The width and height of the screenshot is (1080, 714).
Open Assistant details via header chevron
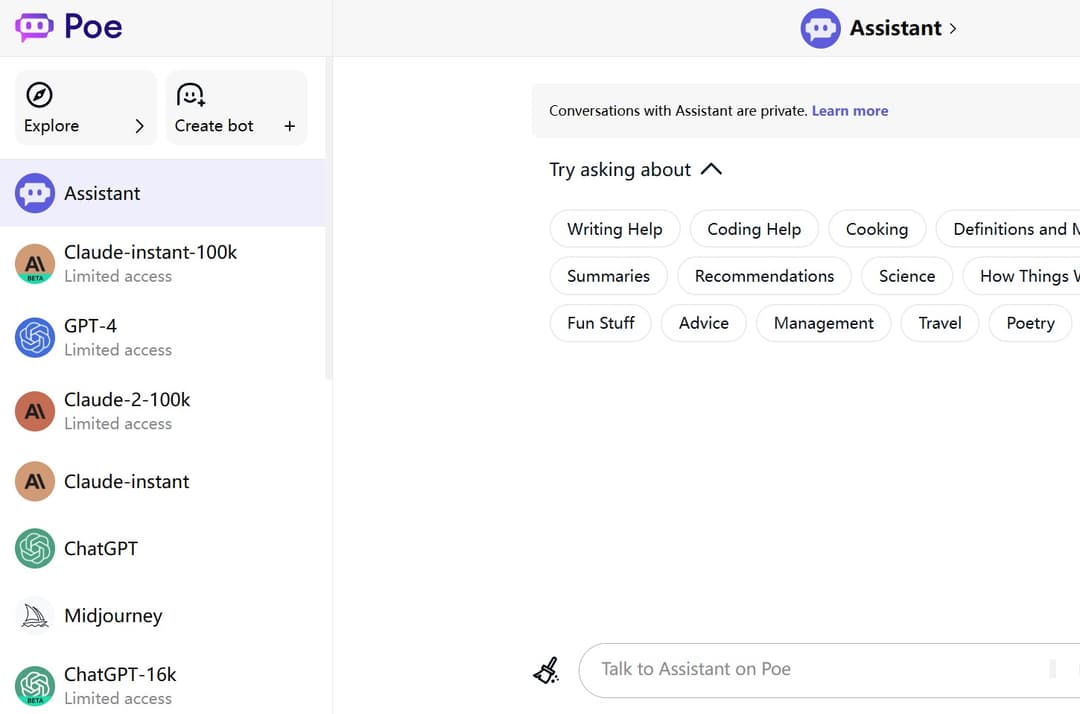[x=953, y=28]
